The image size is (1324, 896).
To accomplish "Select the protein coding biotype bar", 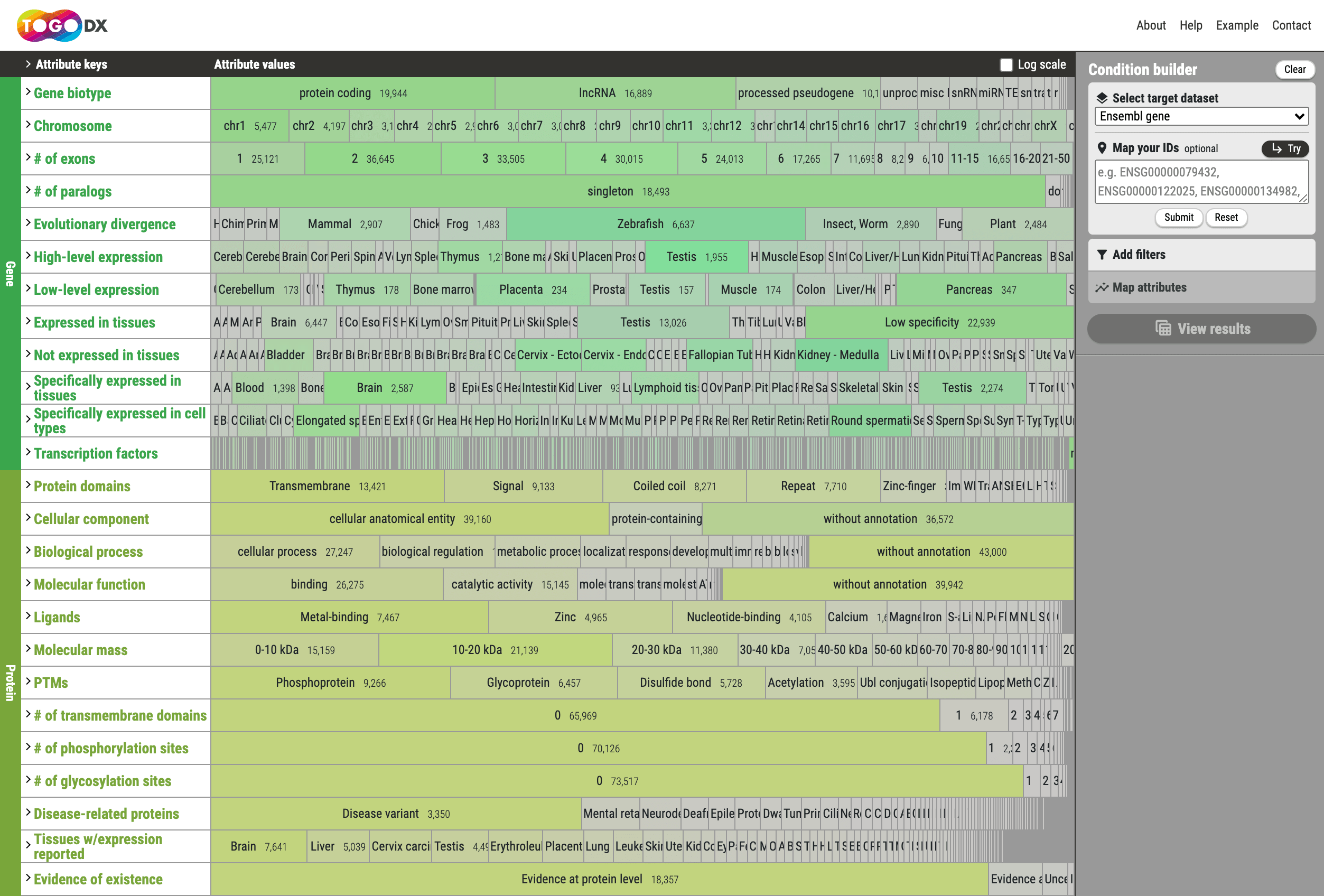I will pyautogui.click(x=352, y=94).
